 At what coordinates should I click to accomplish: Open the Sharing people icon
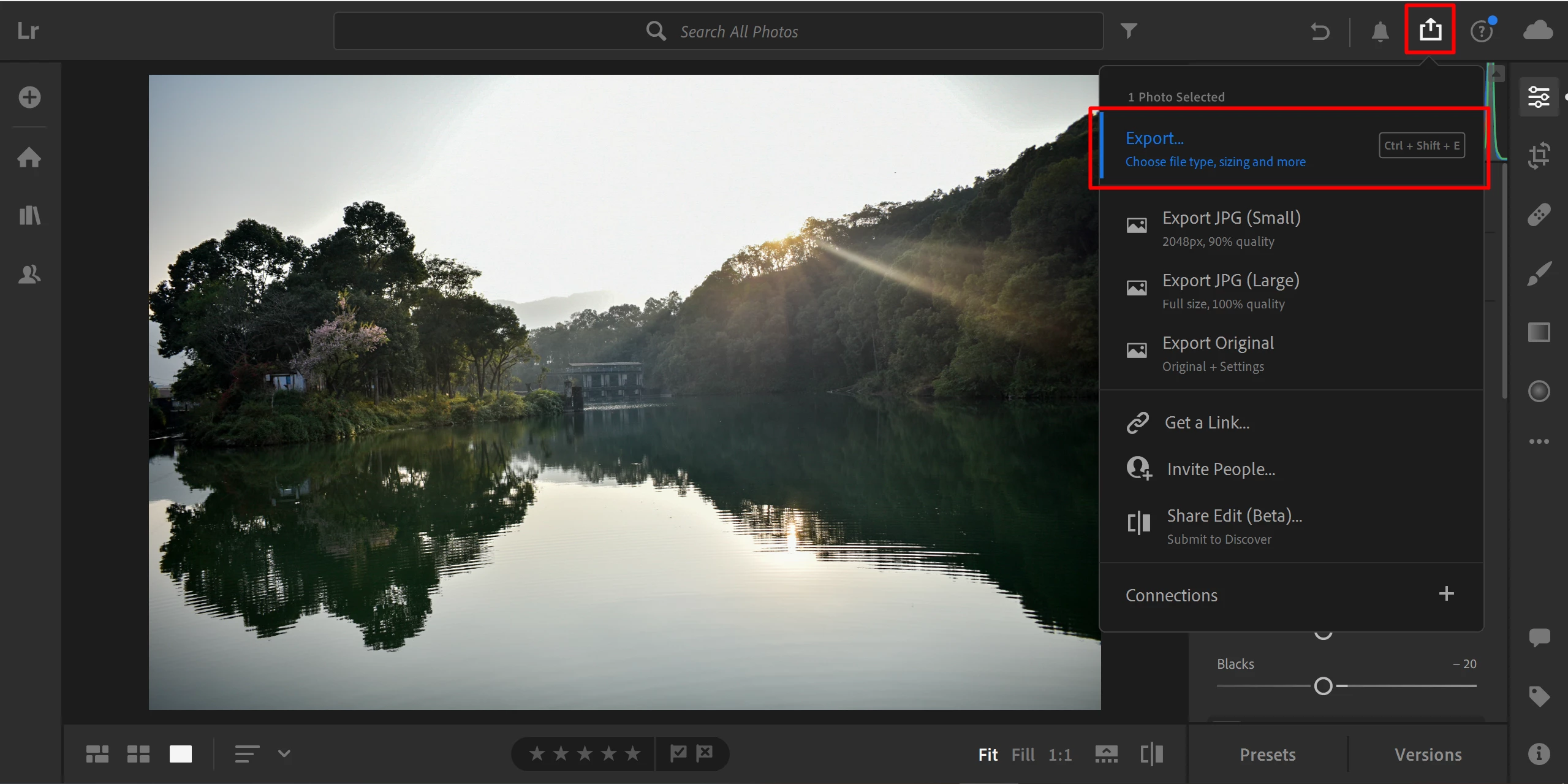[x=29, y=274]
